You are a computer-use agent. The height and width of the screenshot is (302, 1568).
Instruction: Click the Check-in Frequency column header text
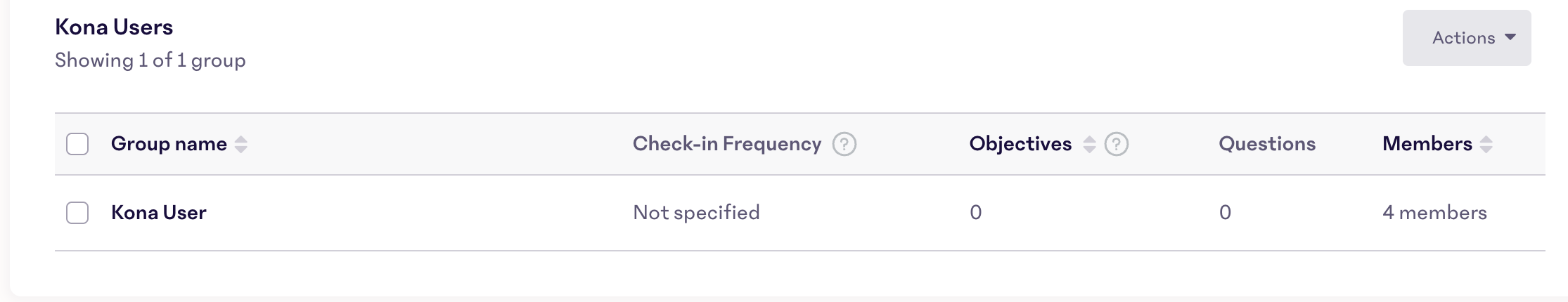click(727, 144)
